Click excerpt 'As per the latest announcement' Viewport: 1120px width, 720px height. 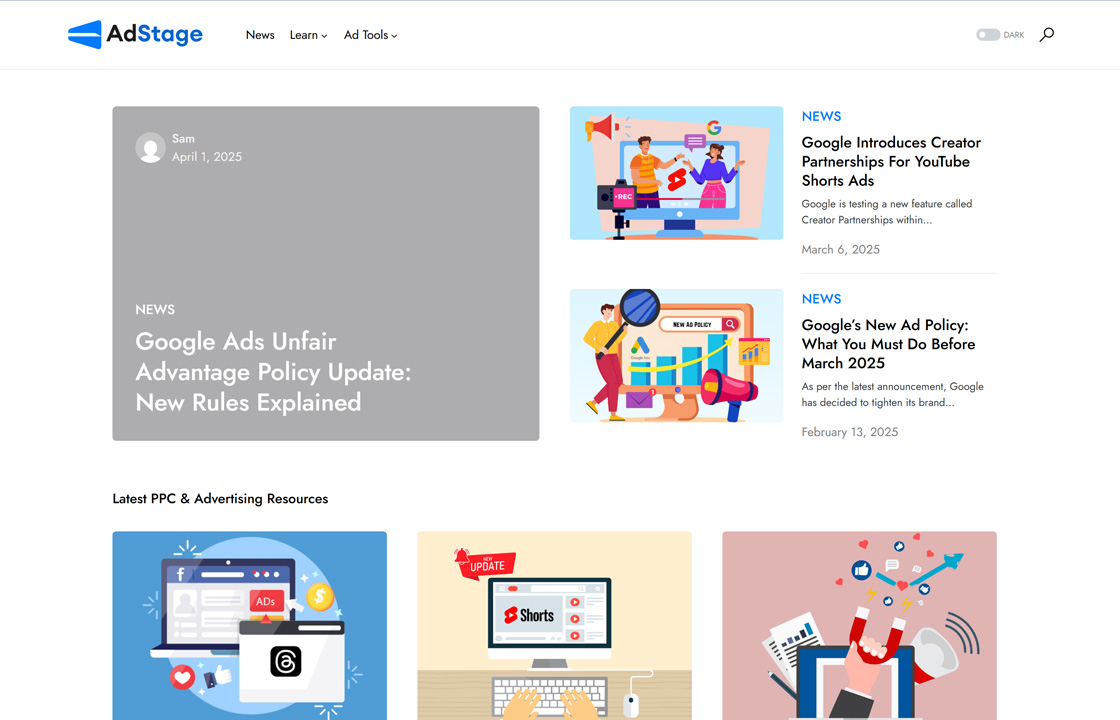(892, 394)
